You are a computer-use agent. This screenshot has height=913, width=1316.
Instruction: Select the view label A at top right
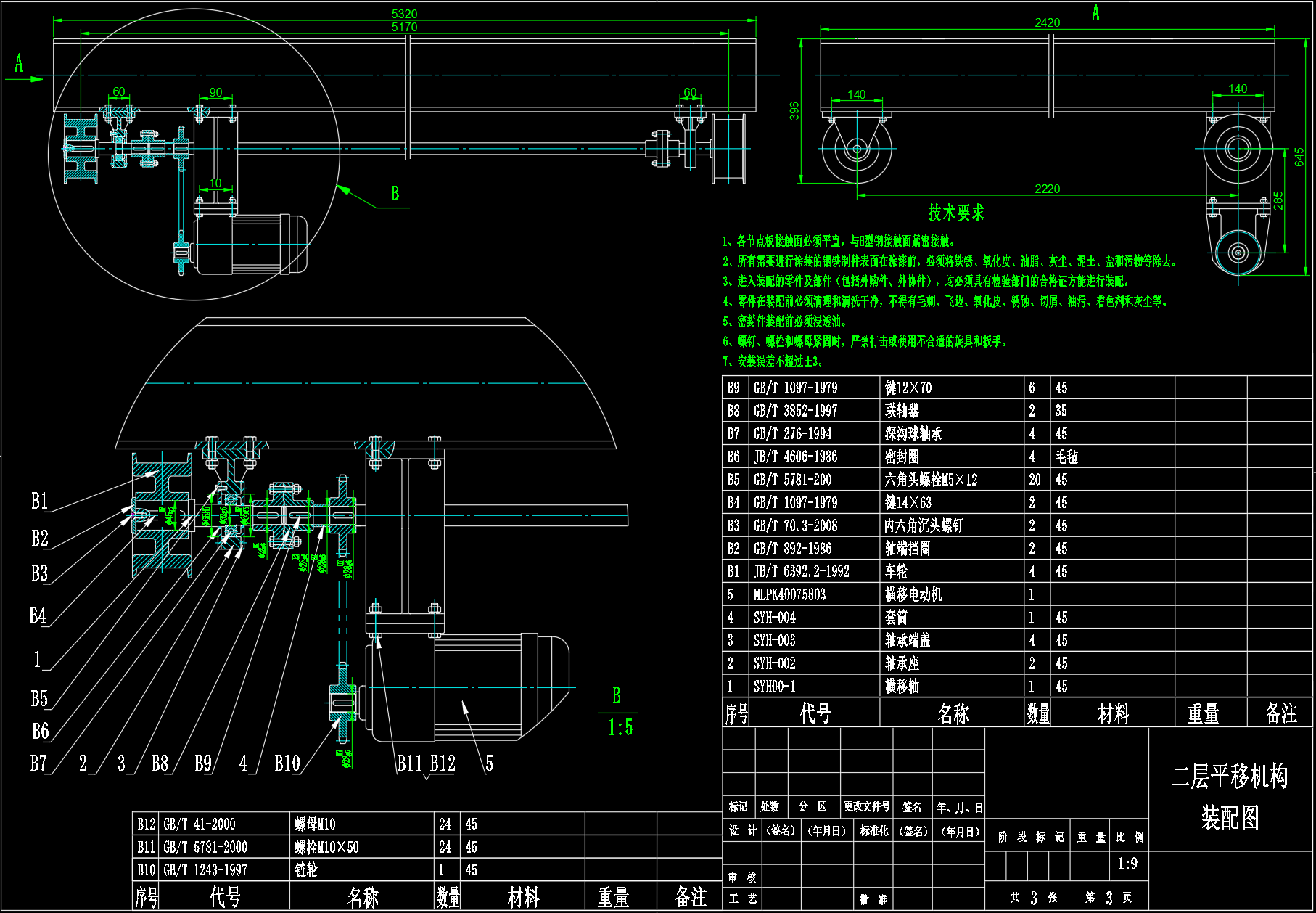point(1095,12)
